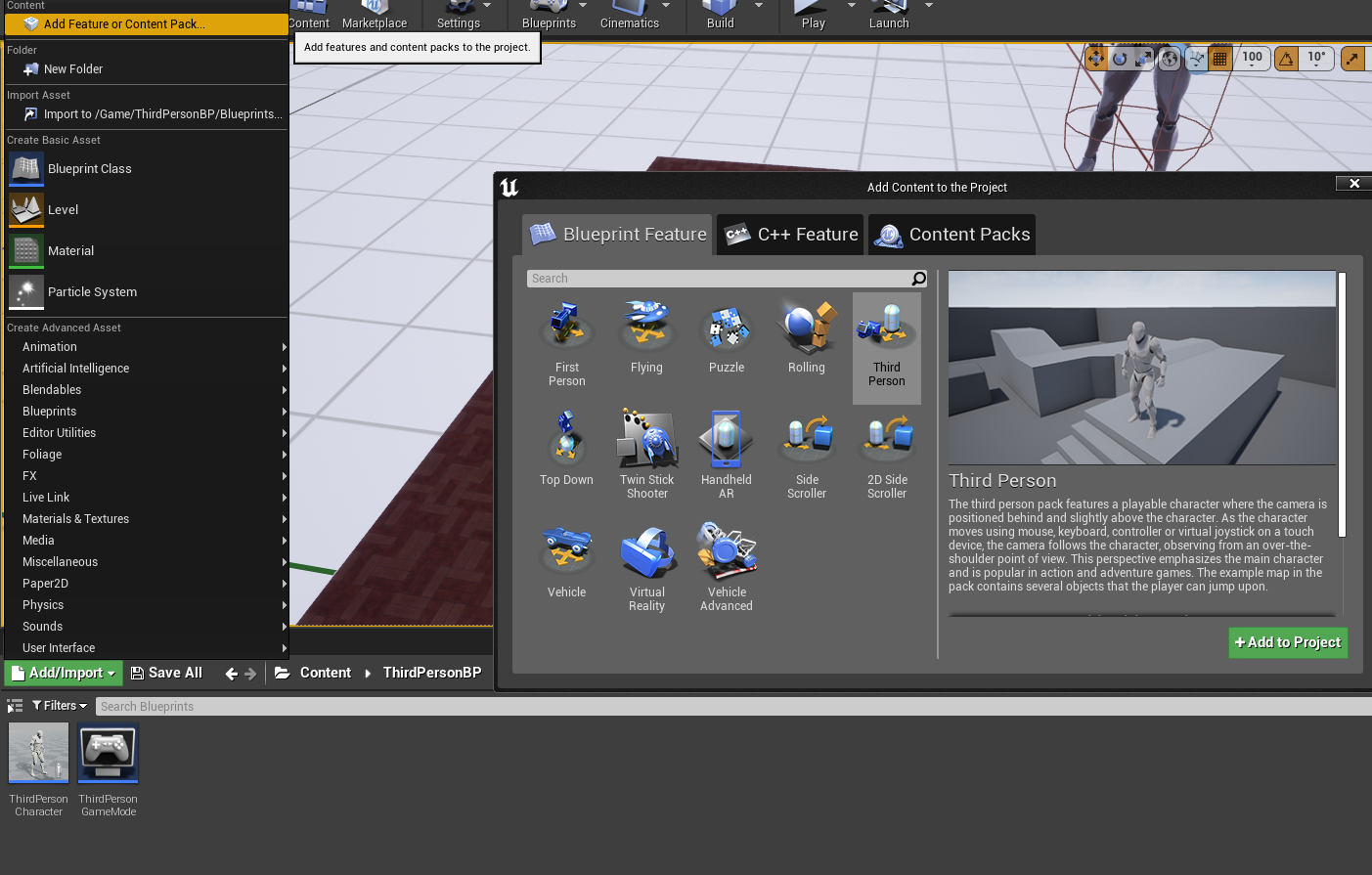Select the rotate gizmo tool

tap(1120, 59)
